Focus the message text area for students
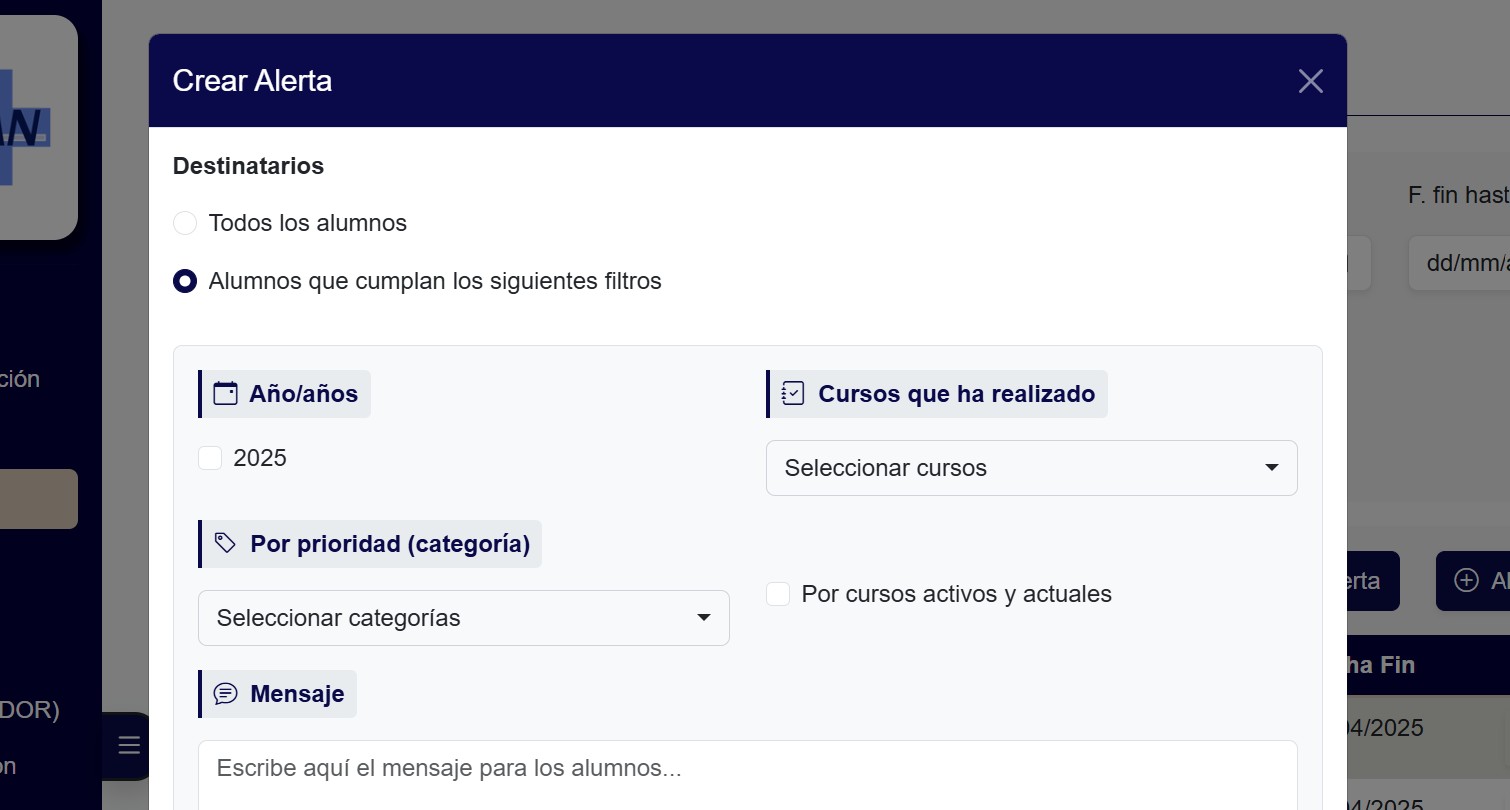Image resolution: width=1510 pixels, height=810 pixels. click(747, 775)
